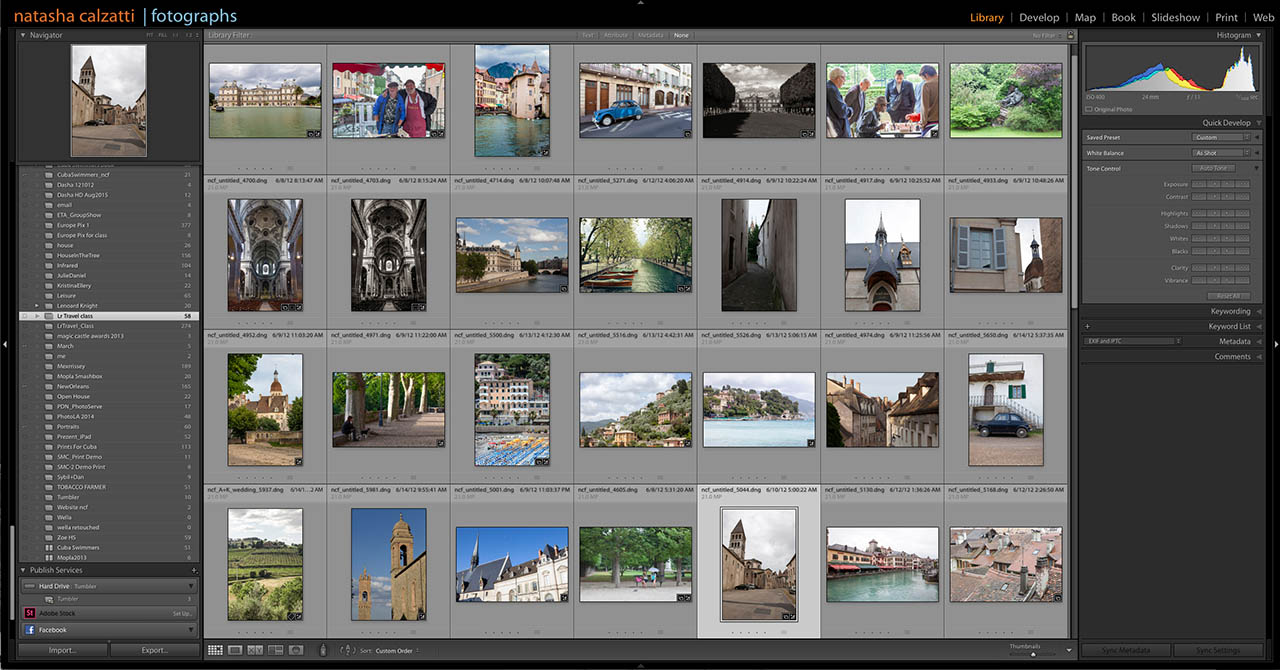Switch to Grid view icon

(215, 650)
